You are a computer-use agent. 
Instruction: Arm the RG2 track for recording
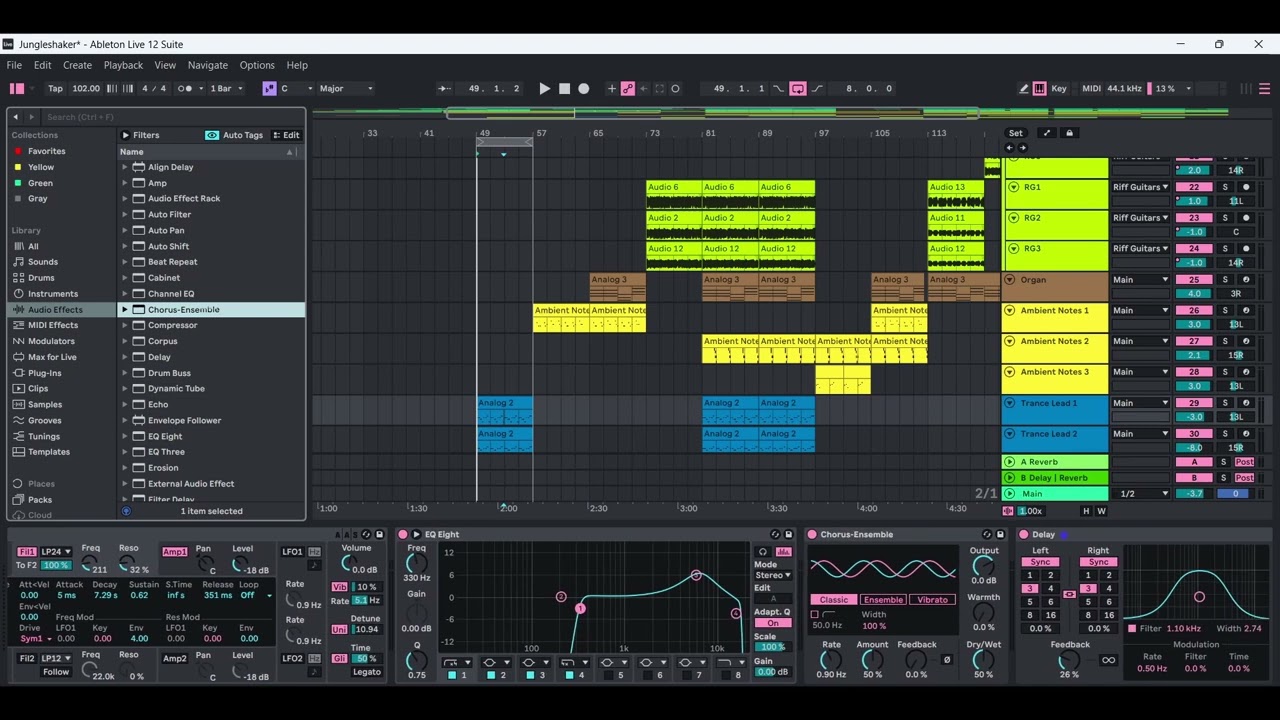coord(1246,218)
